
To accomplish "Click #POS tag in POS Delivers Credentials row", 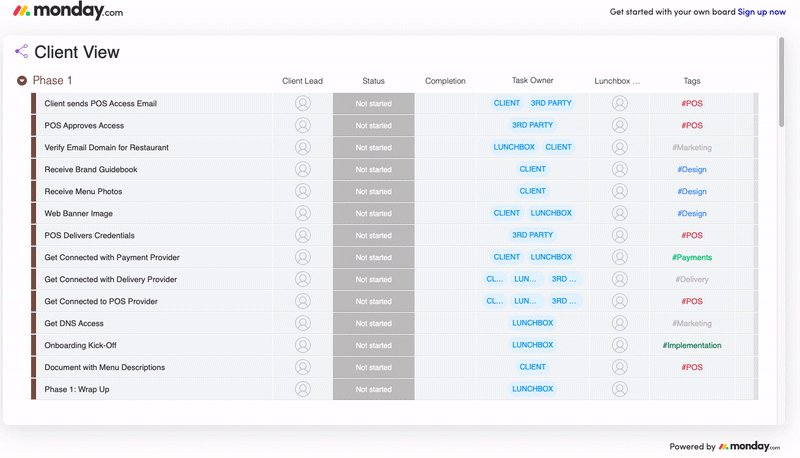I will point(692,235).
